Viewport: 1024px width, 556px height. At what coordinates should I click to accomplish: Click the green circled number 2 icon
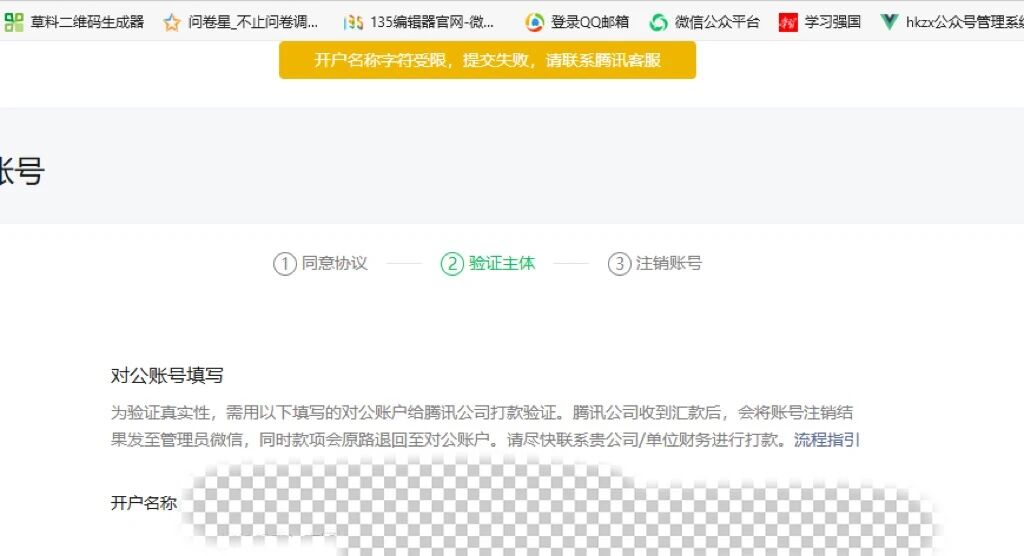point(452,264)
